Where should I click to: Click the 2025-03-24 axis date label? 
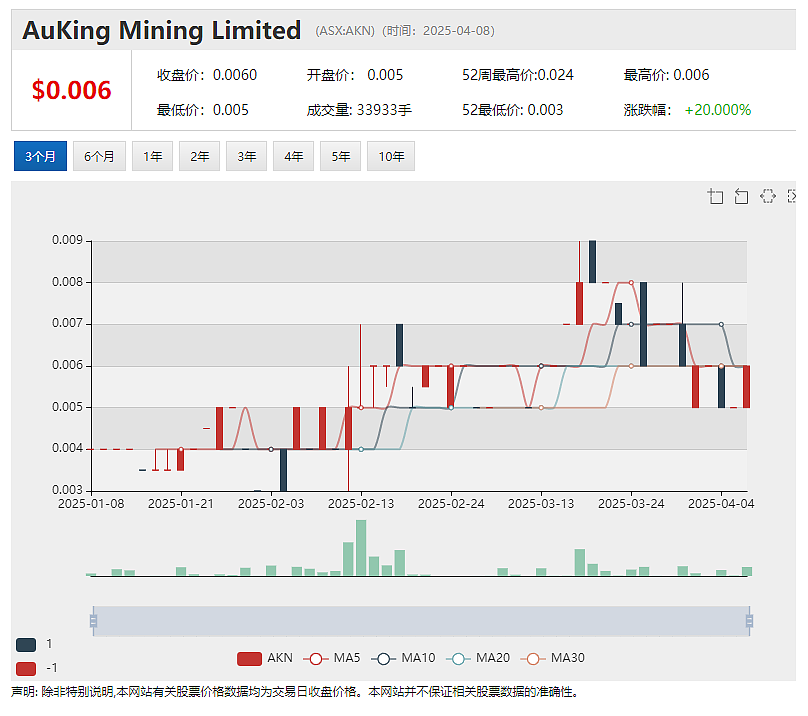coord(631,504)
